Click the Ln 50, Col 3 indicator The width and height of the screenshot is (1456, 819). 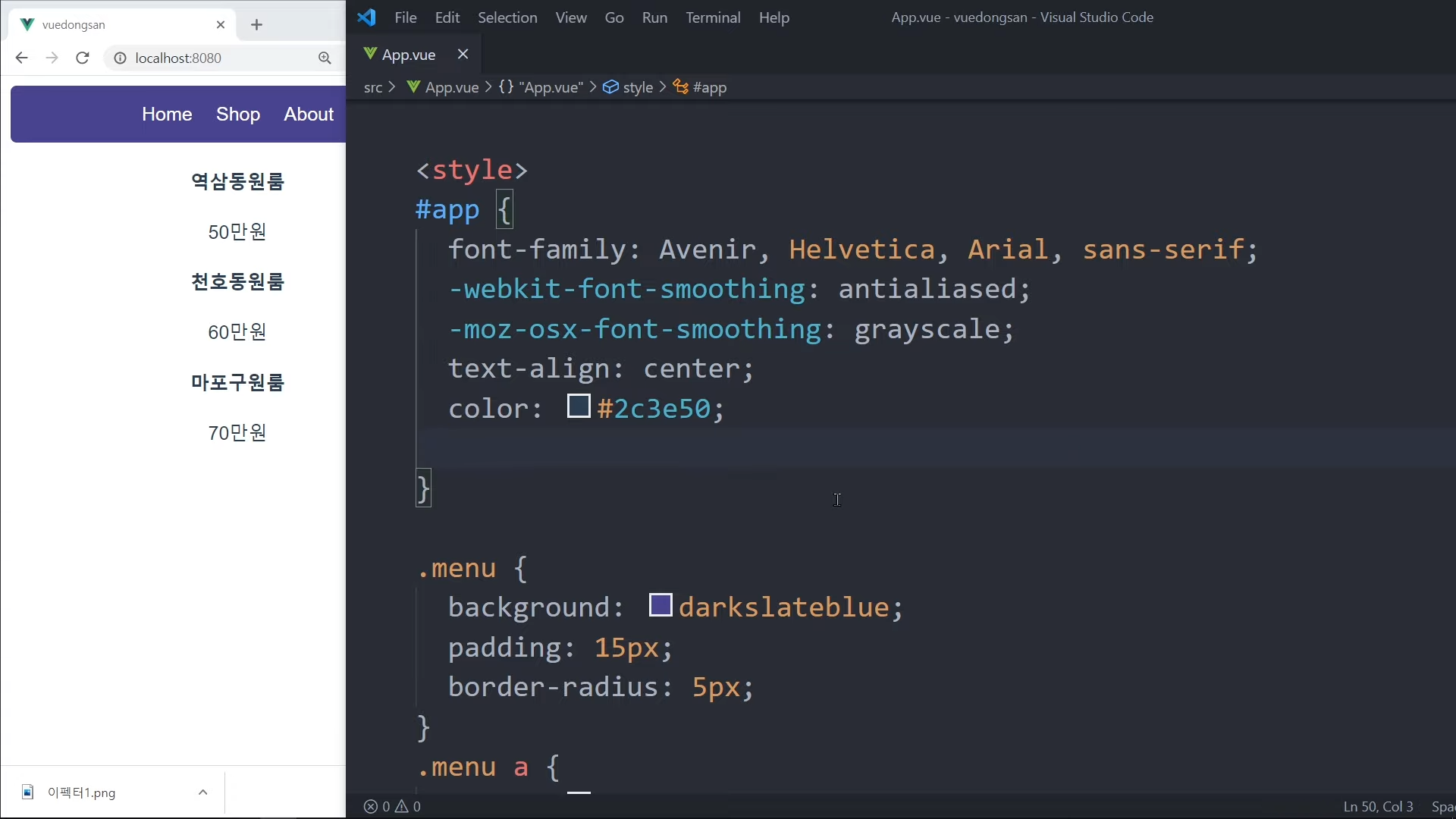coord(1378,806)
